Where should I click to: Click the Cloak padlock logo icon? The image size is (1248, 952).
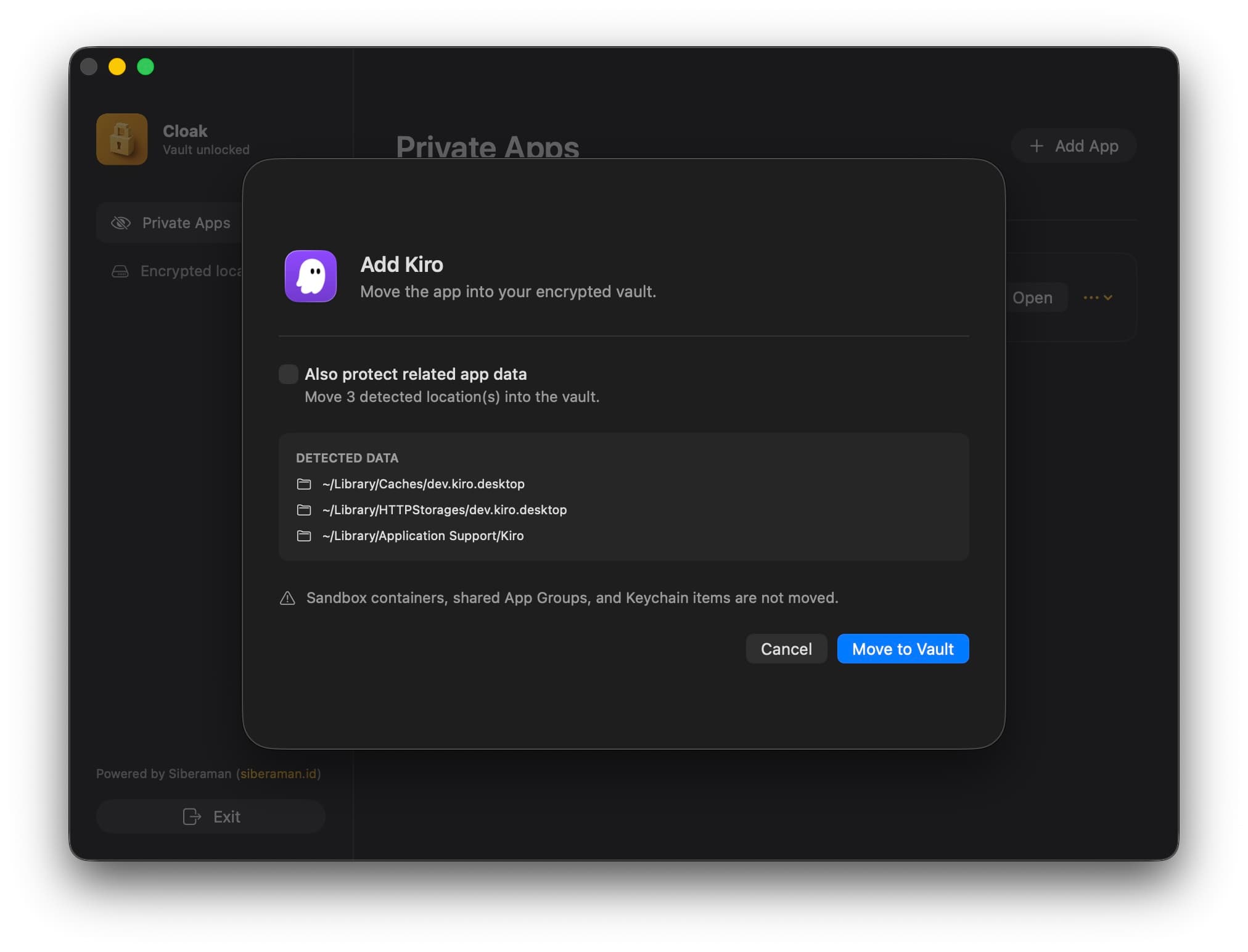tap(122, 139)
